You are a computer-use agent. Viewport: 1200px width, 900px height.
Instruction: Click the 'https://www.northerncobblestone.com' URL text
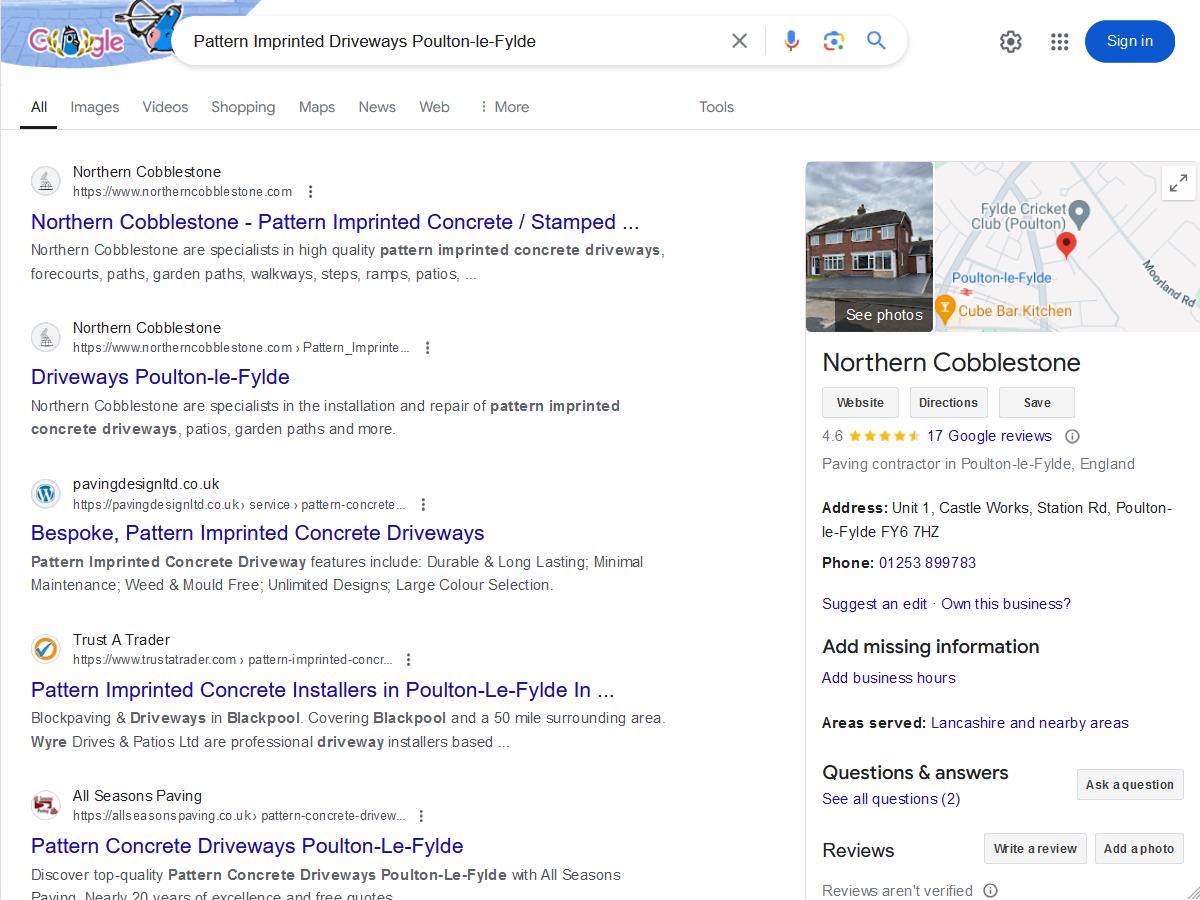tap(183, 192)
